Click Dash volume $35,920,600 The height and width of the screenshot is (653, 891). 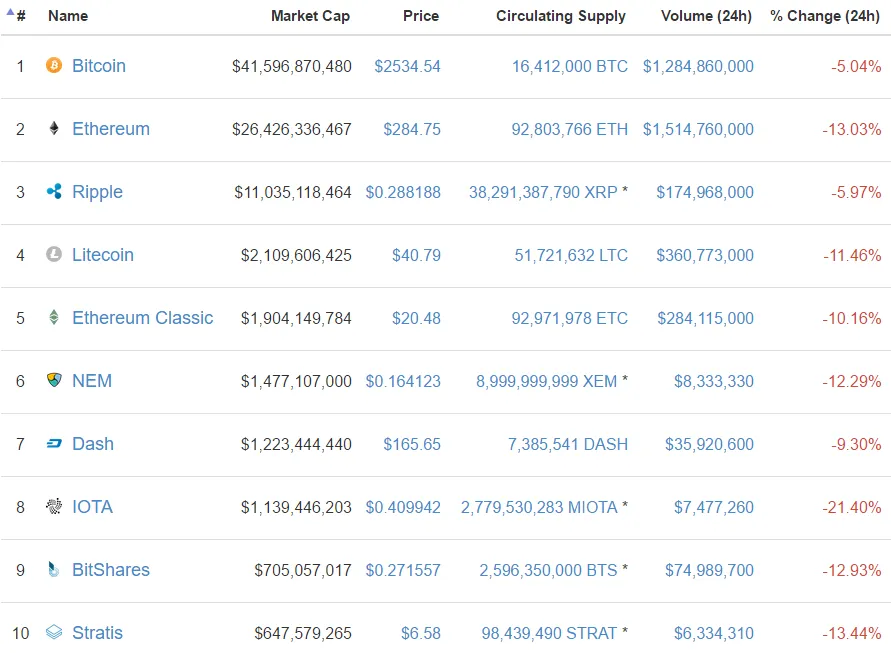710,444
